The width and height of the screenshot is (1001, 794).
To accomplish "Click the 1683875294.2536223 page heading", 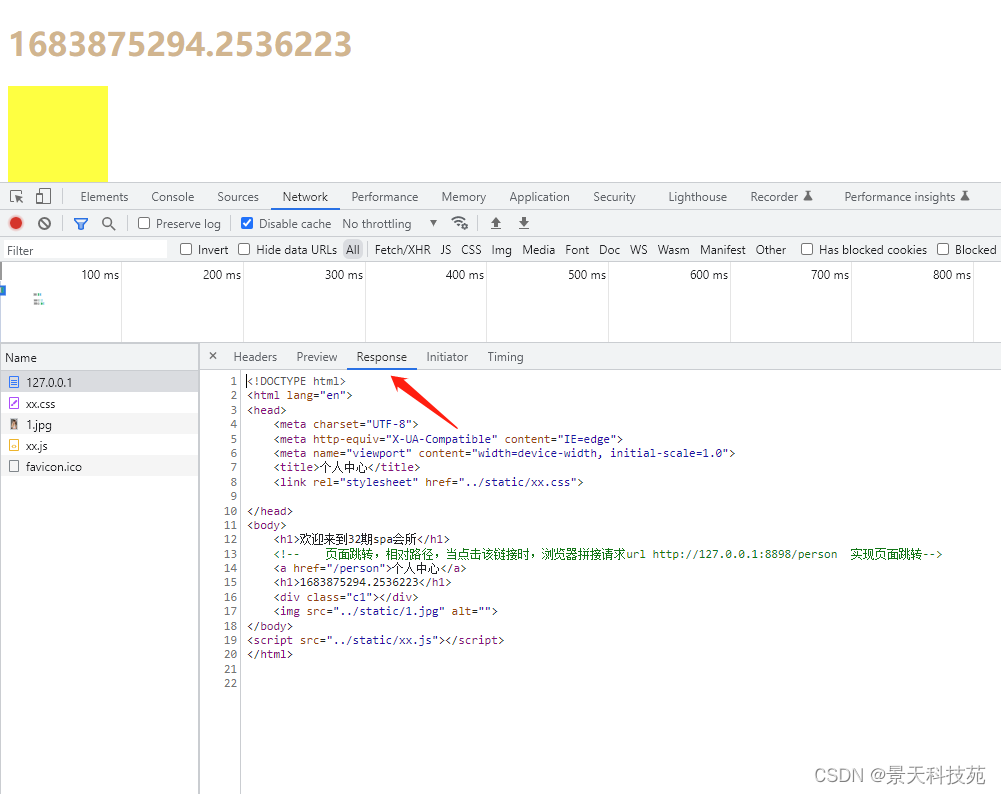I will pyautogui.click(x=181, y=44).
